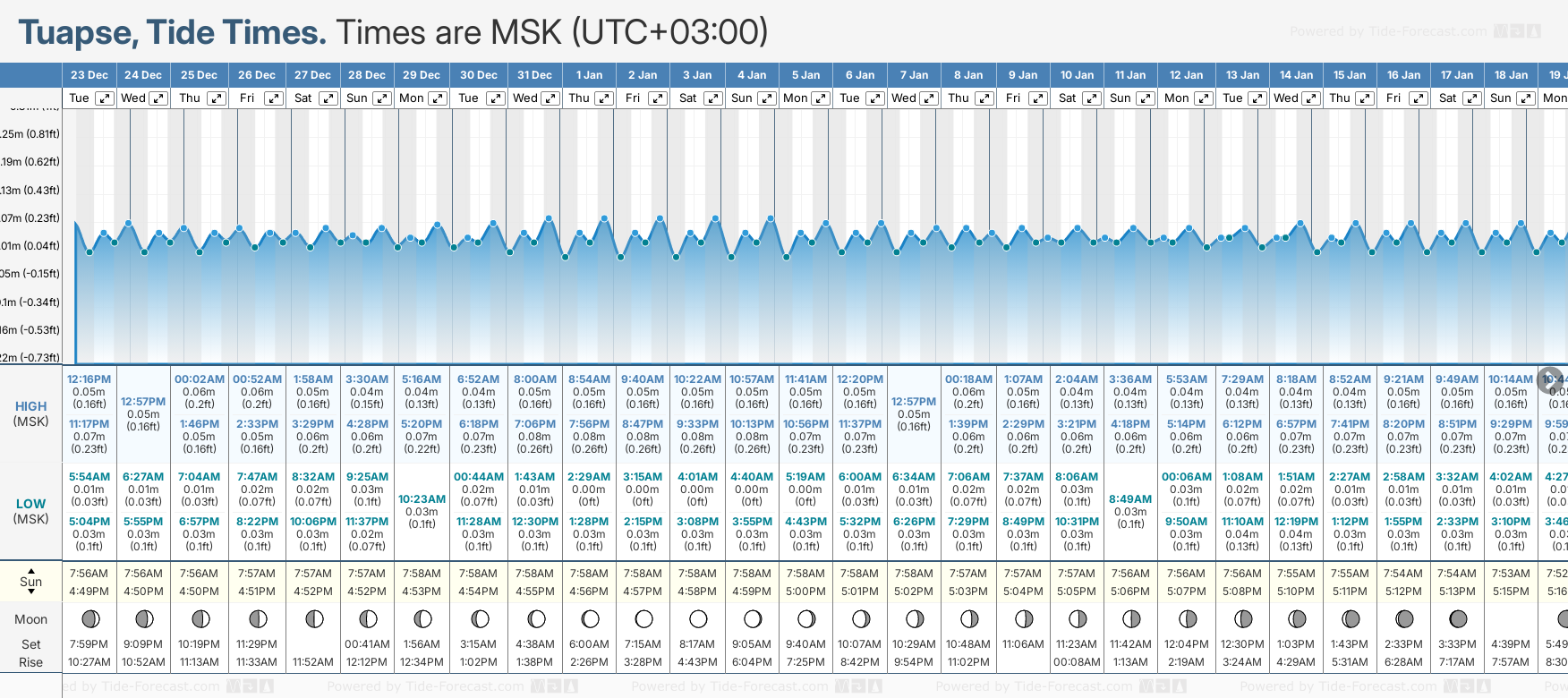Expand Tue 6 Jan tide details
The width and height of the screenshot is (1568, 698).
[875, 98]
